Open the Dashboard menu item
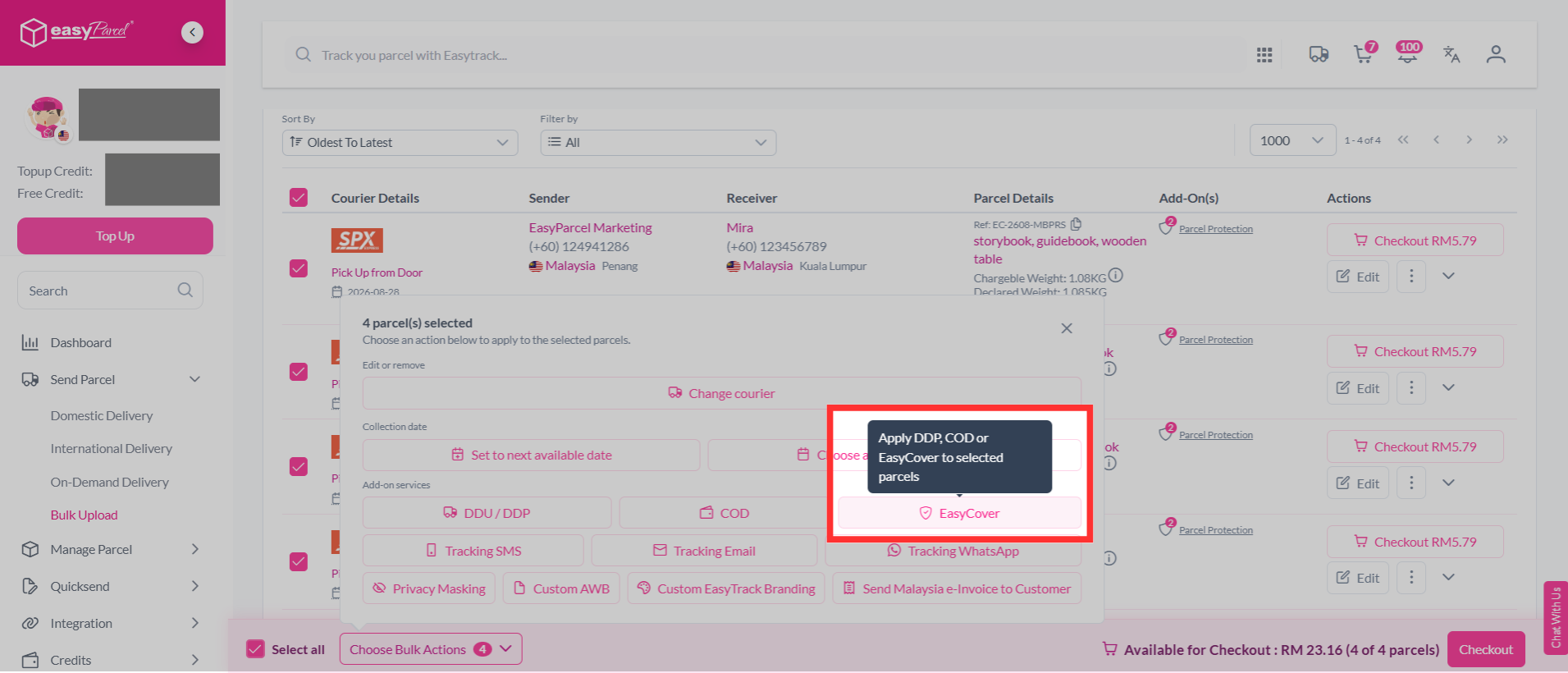 click(x=80, y=343)
